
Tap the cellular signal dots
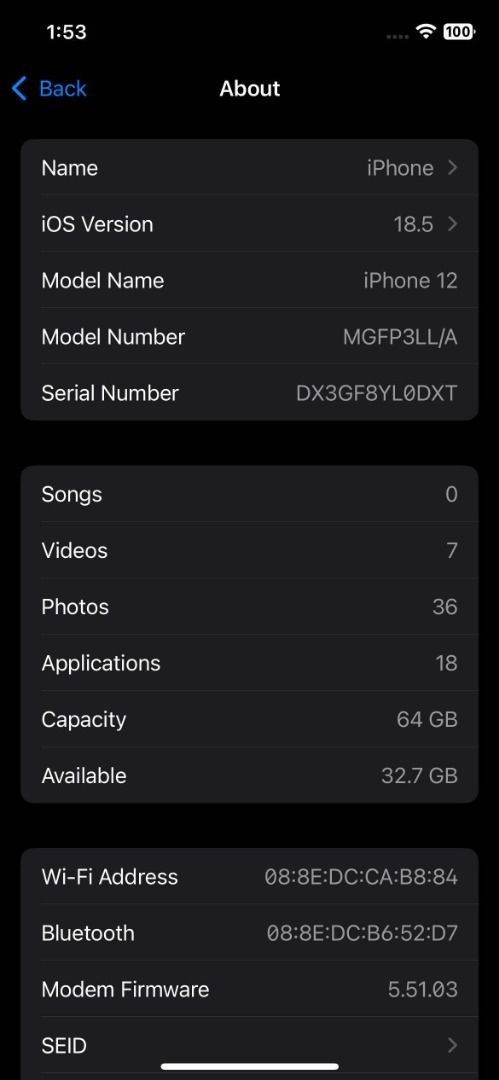click(x=398, y=36)
